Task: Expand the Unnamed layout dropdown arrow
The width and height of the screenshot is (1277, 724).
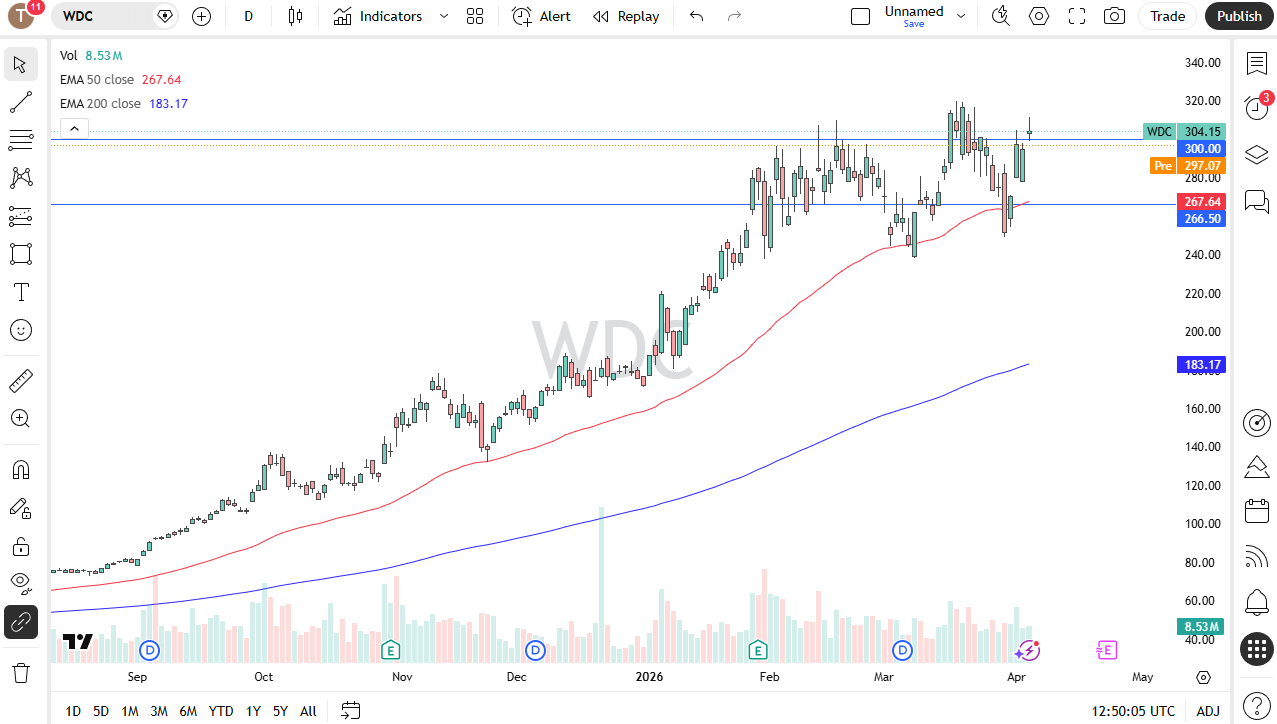Action: (x=962, y=16)
